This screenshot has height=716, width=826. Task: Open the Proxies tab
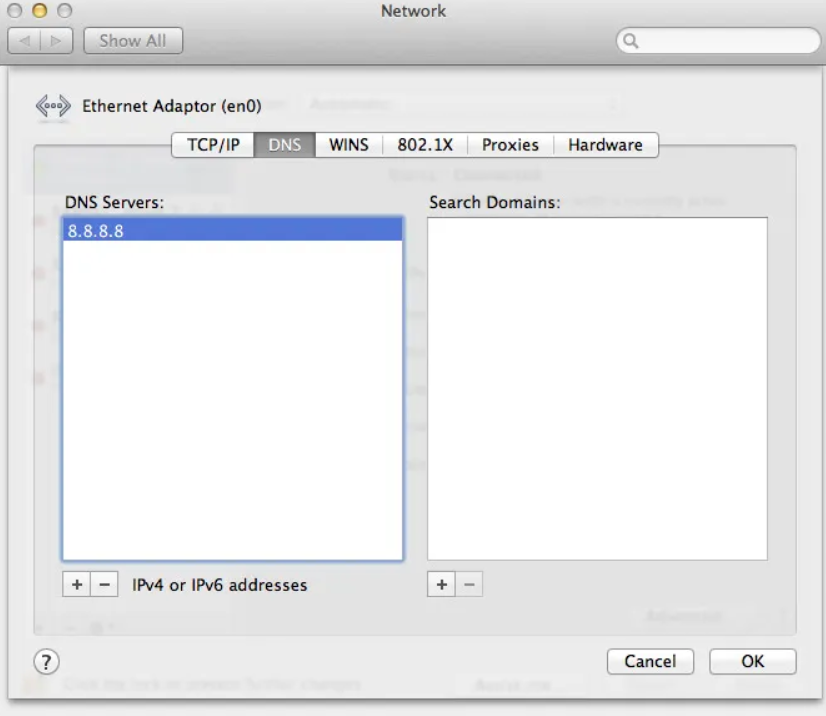tap(510, 145)
